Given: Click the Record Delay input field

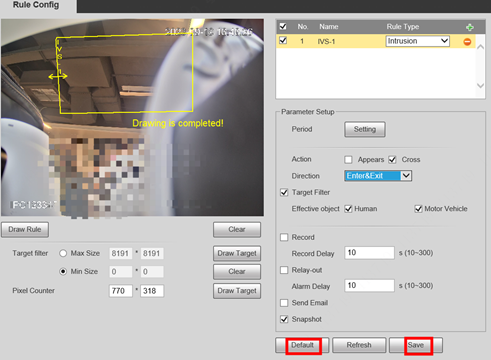Looking at the screenshot, I should (x=369, y=253).
